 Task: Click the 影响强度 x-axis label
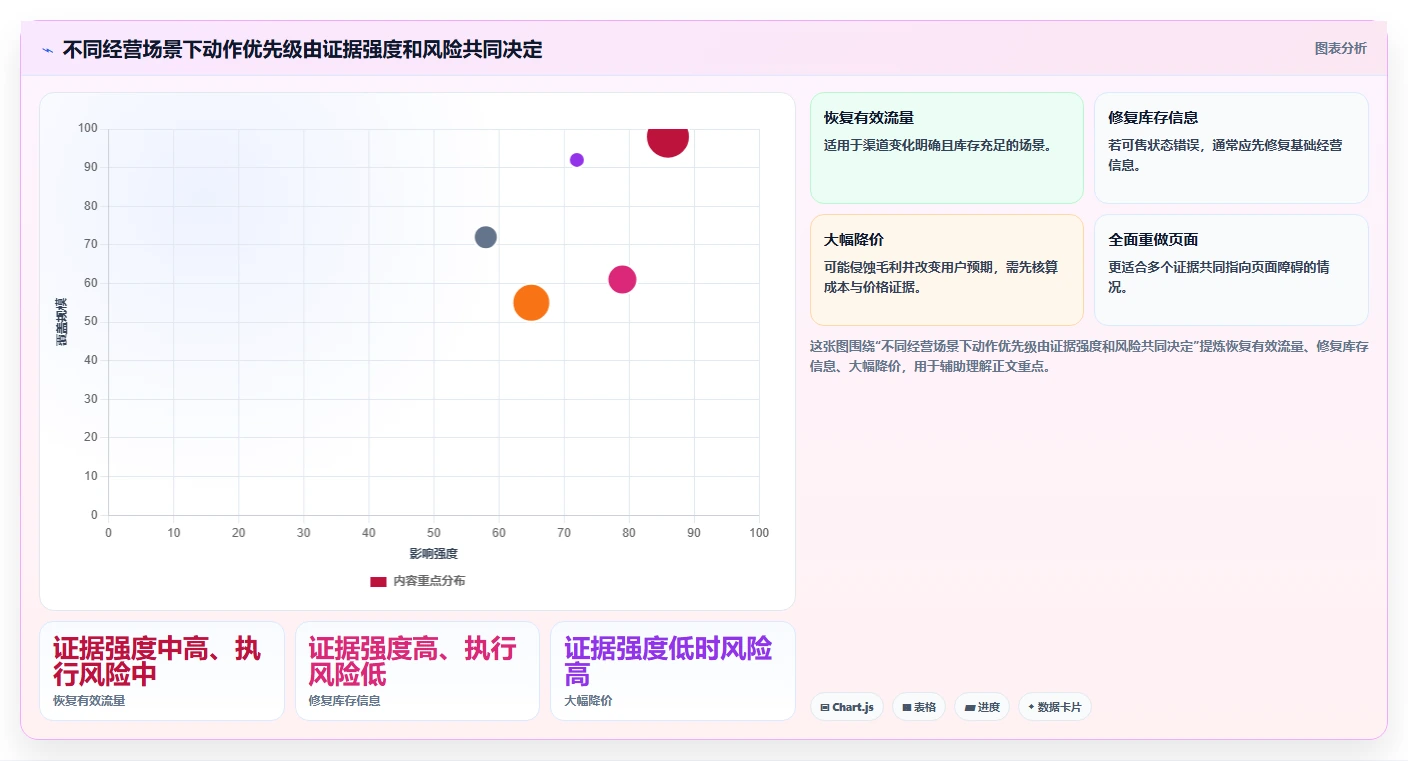433,554
